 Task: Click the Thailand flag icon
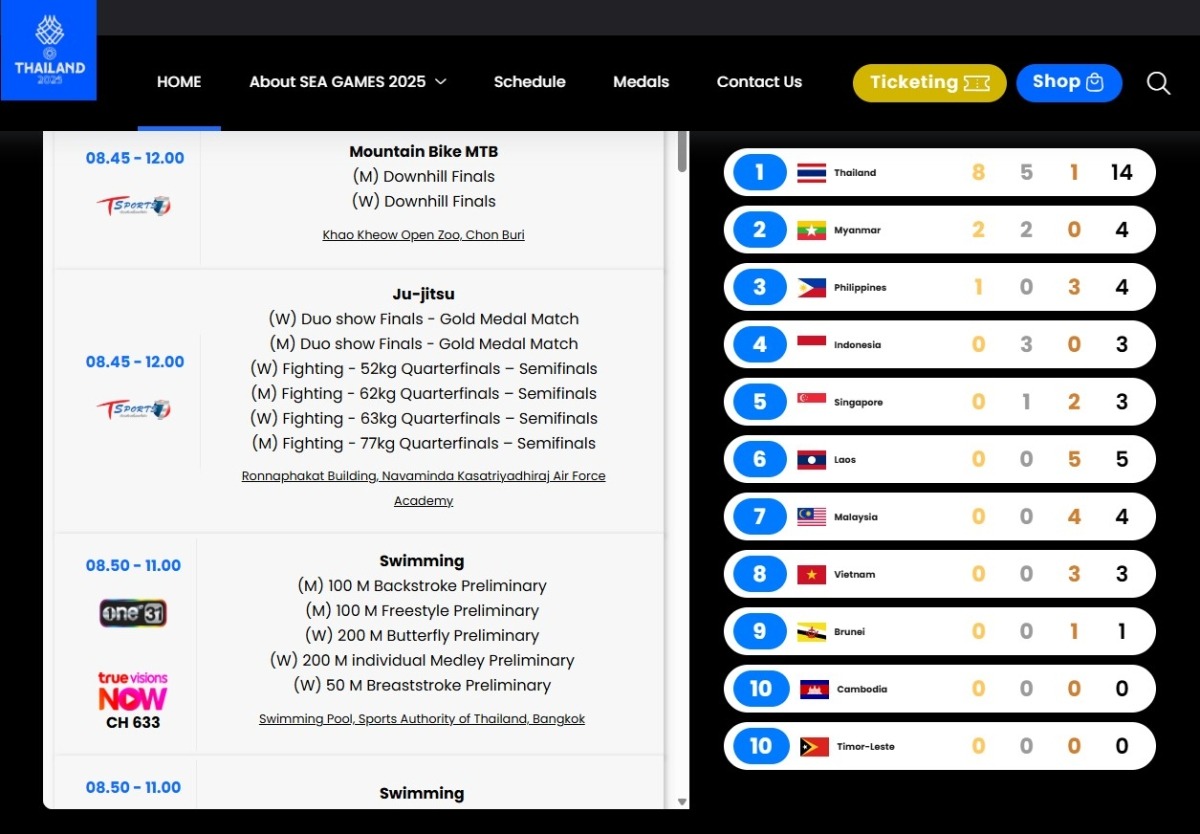tap(811, 173)
